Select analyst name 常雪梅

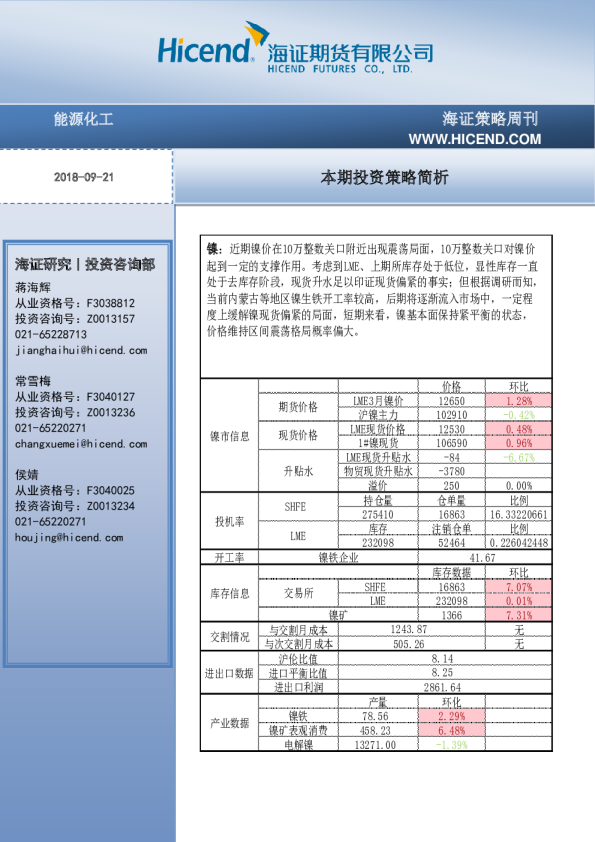[33, 381]
